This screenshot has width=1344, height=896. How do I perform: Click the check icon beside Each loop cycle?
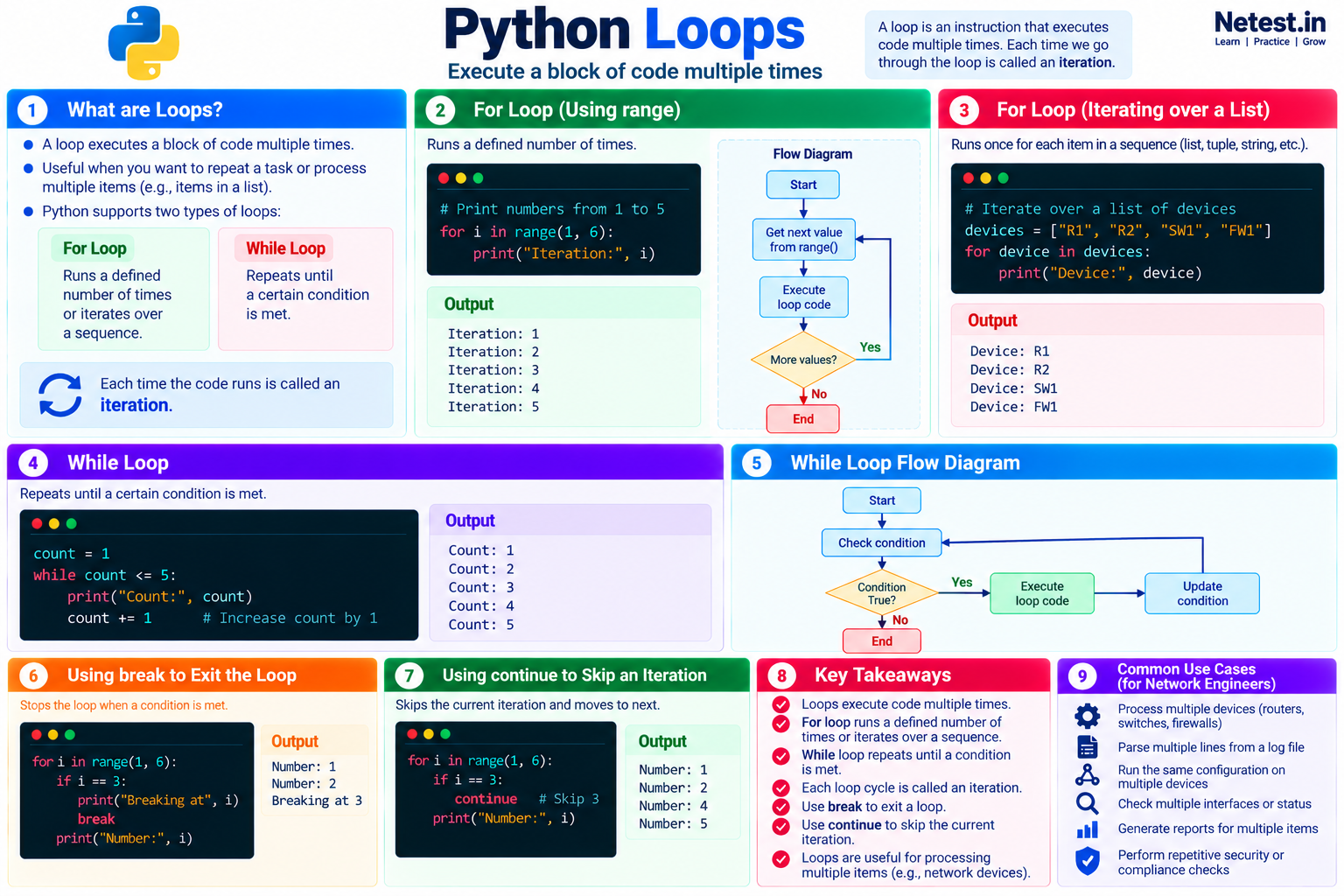[x=780, y=787]
